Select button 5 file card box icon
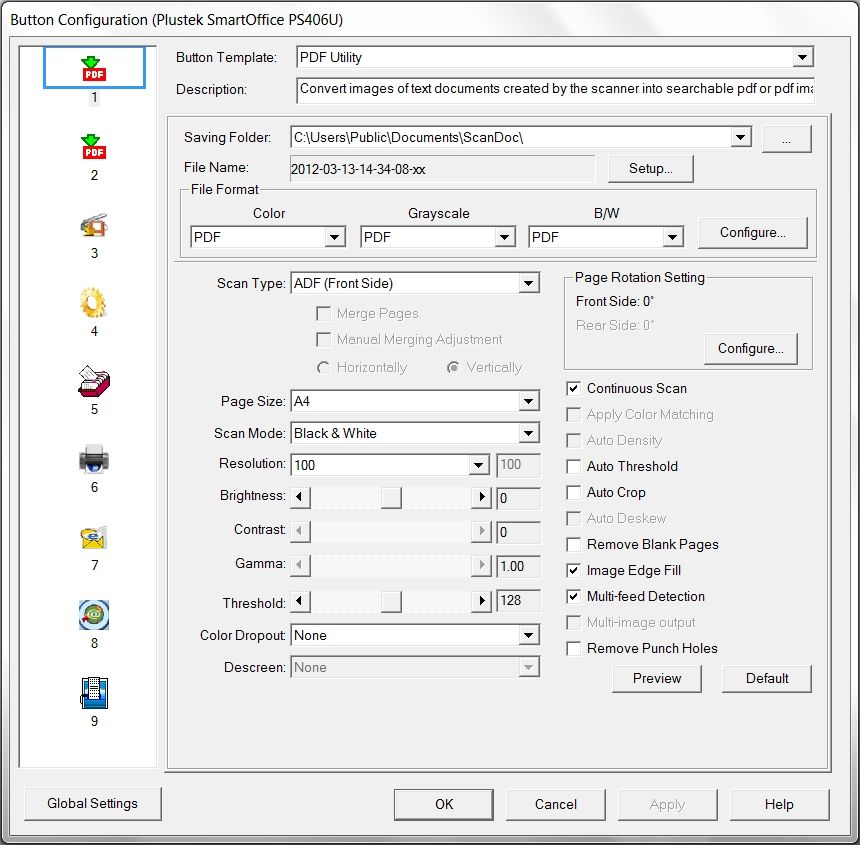Image resolution: width=860 pixels, height=845 pixels. [x=94, y=381]
